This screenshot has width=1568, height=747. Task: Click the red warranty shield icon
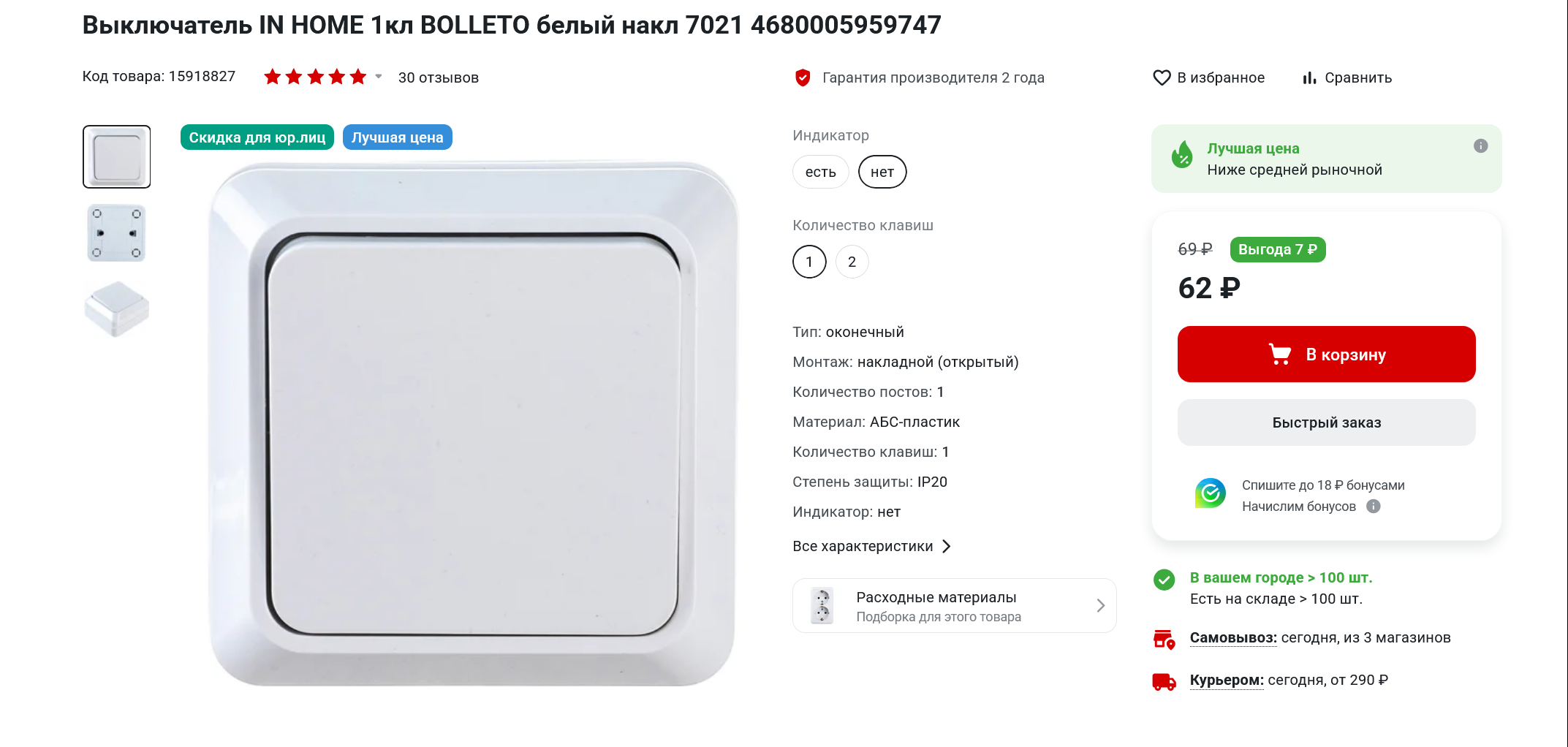coord(803,77)
